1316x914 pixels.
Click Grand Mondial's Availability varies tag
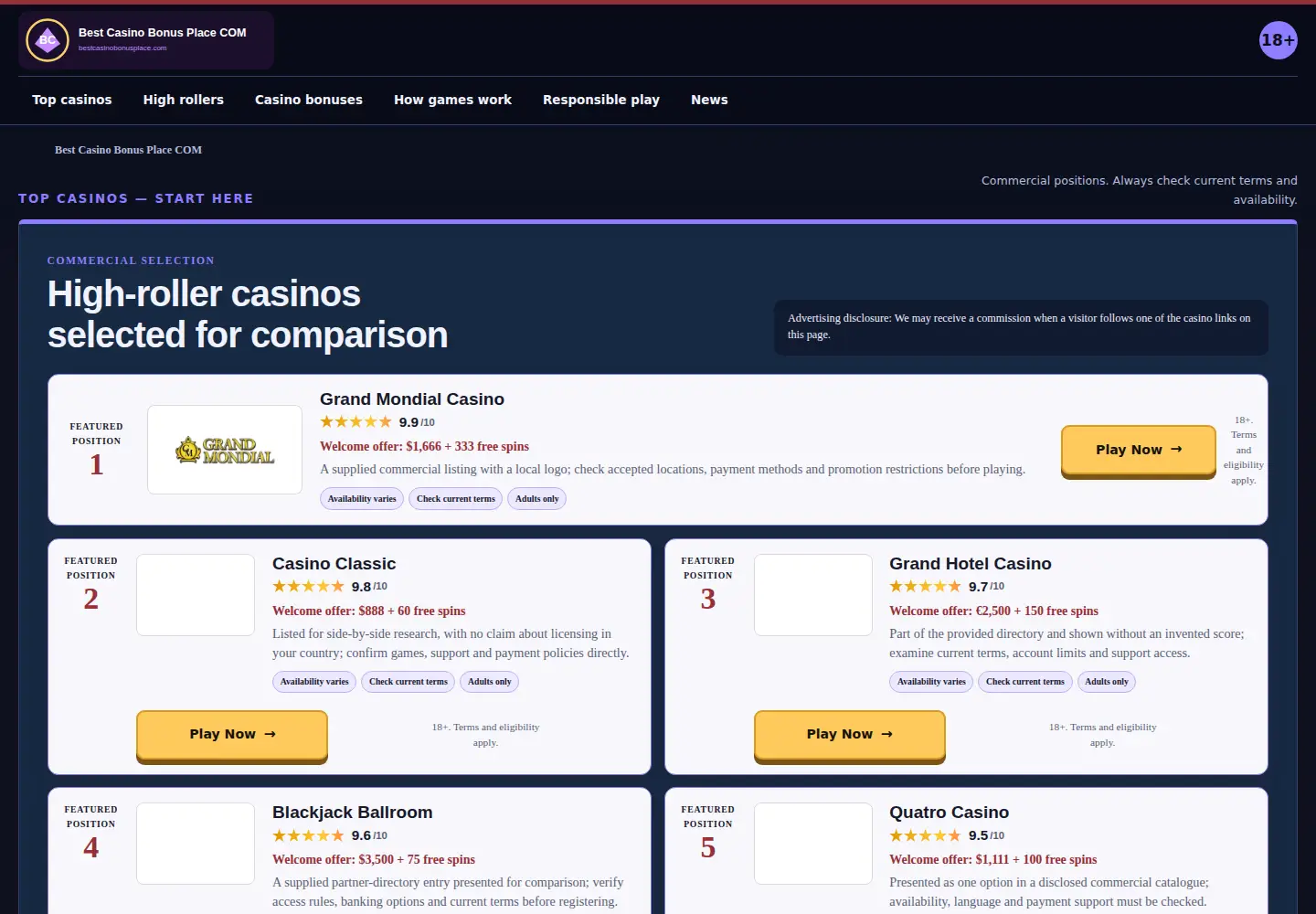[362, 499]
